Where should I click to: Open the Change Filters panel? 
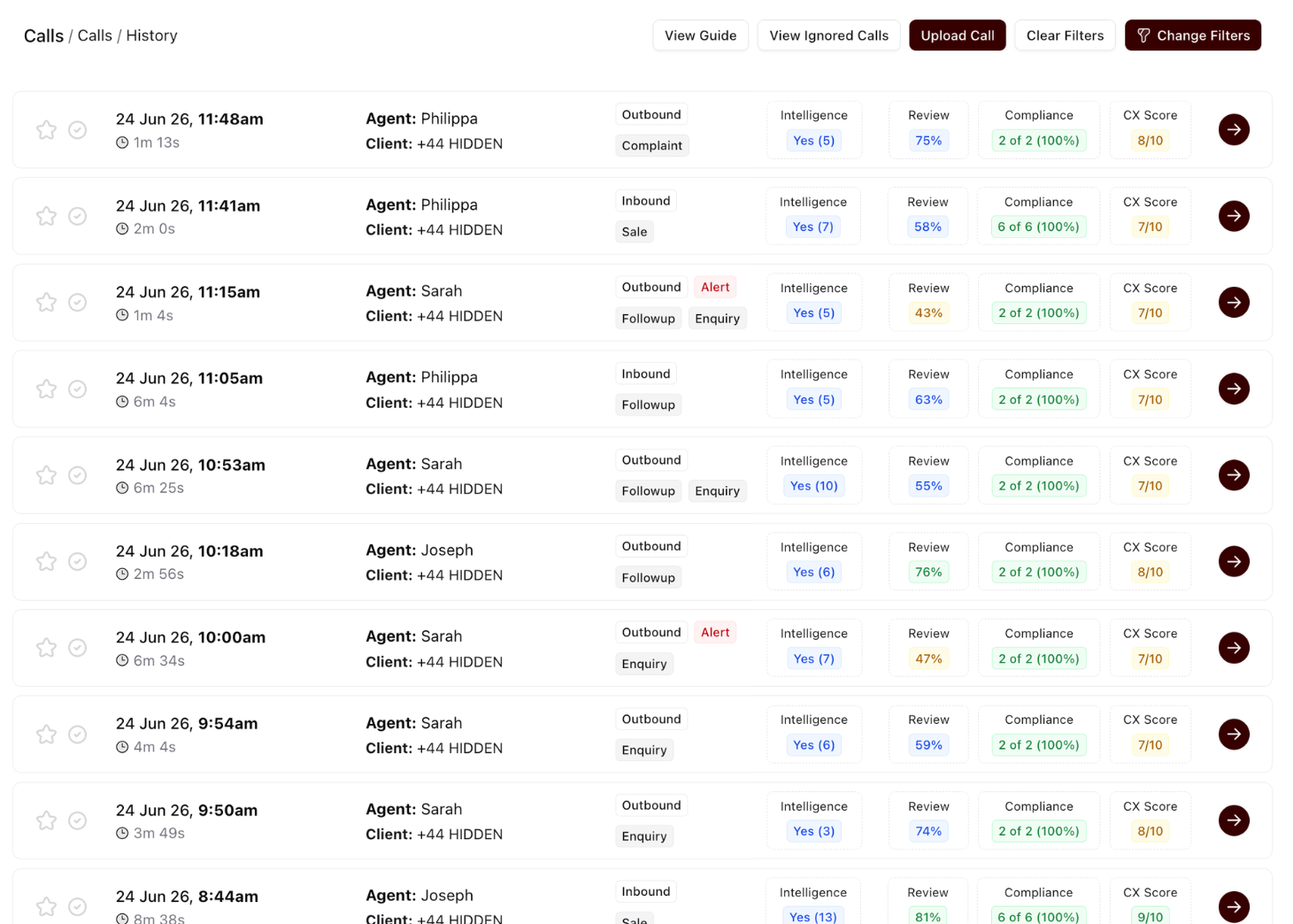[1193, 35]
